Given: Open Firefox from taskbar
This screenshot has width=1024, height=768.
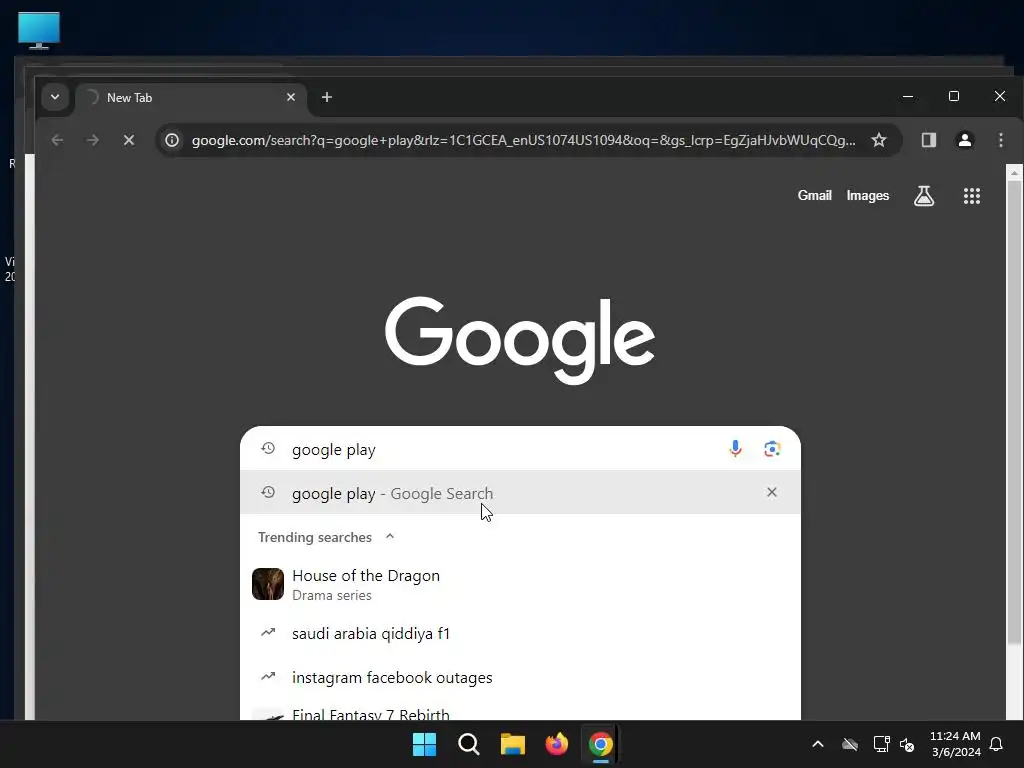Looking at the screenshot, I should [x=556, y=744].
